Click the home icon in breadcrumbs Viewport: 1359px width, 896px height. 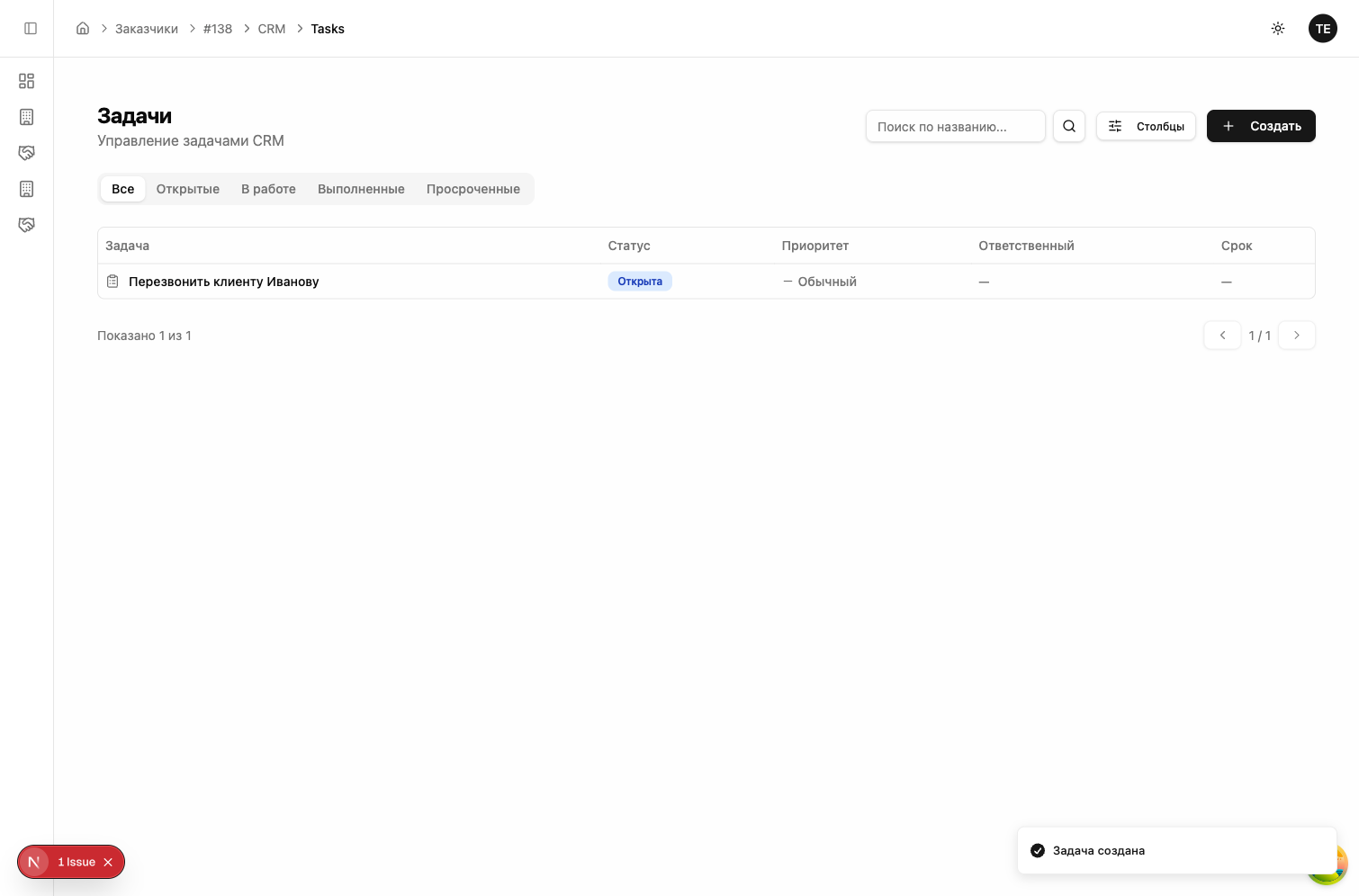point(83,29)
